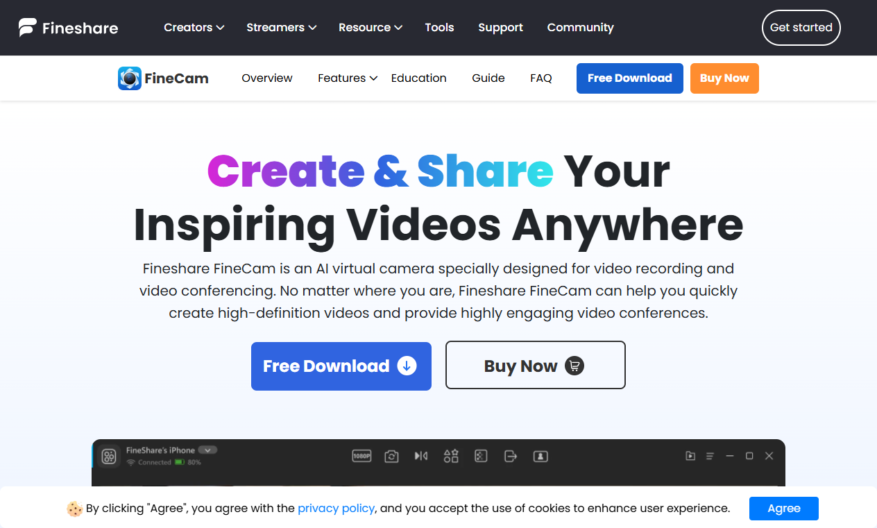
Task: Click the switch camera icon
Action: tap(392, 456)
